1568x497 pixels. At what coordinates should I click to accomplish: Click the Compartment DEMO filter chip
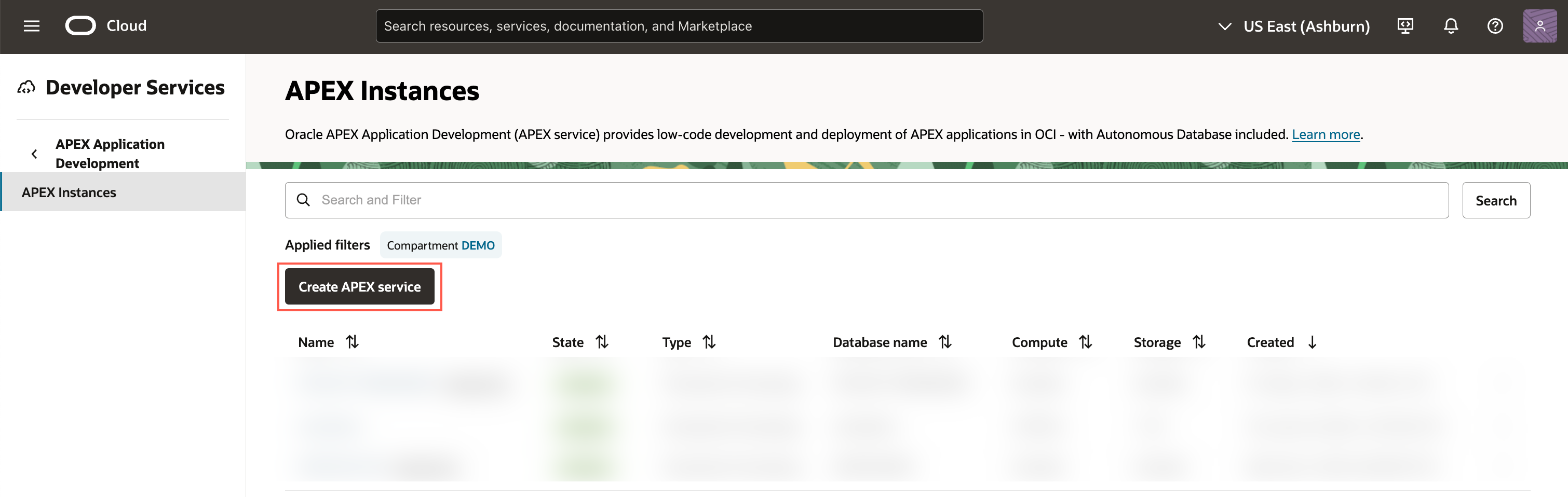point(441,245)
